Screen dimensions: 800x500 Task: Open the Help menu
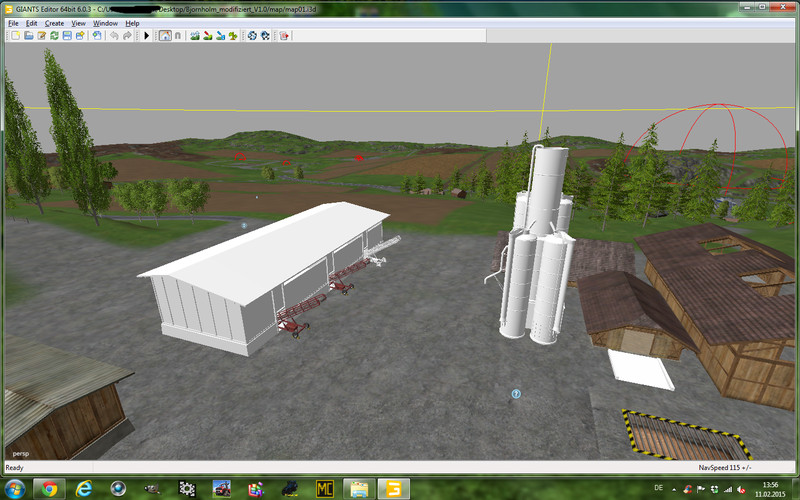pyautogui.click(x=132, y=23)
